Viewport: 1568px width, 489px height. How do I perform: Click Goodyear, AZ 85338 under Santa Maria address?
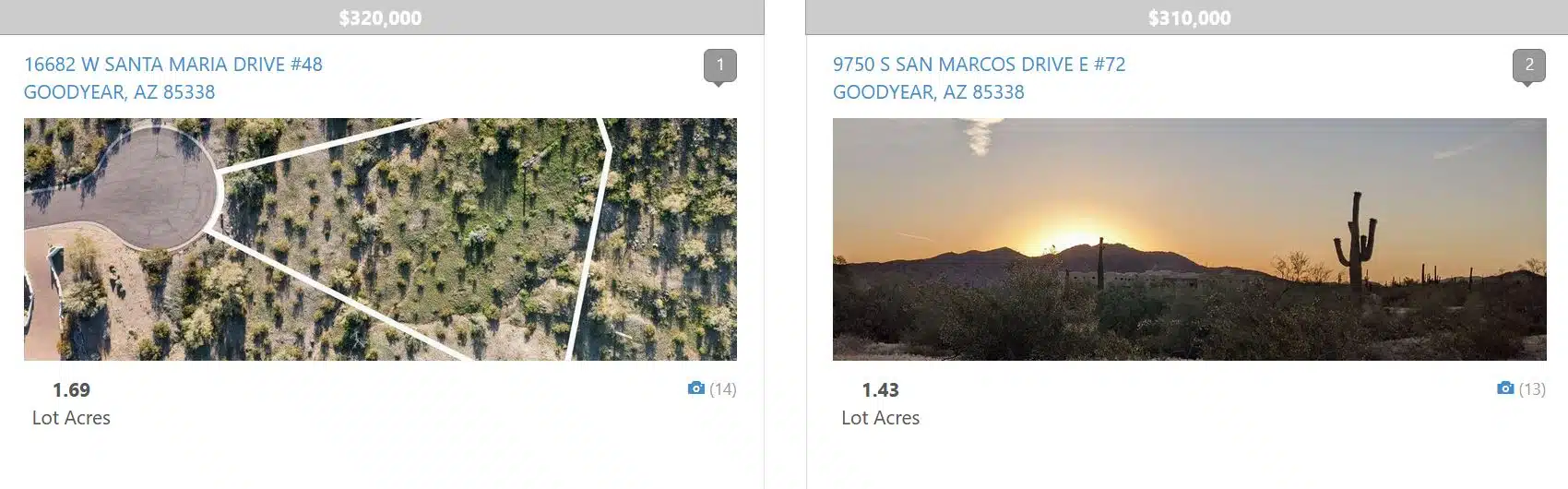(120, 92)
